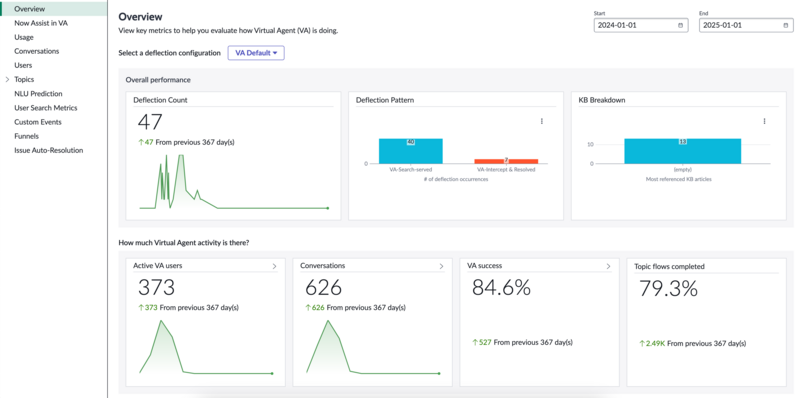Open the Active VA users details arrow
Viewport: 800px width, 398px height.
point(274,266)
